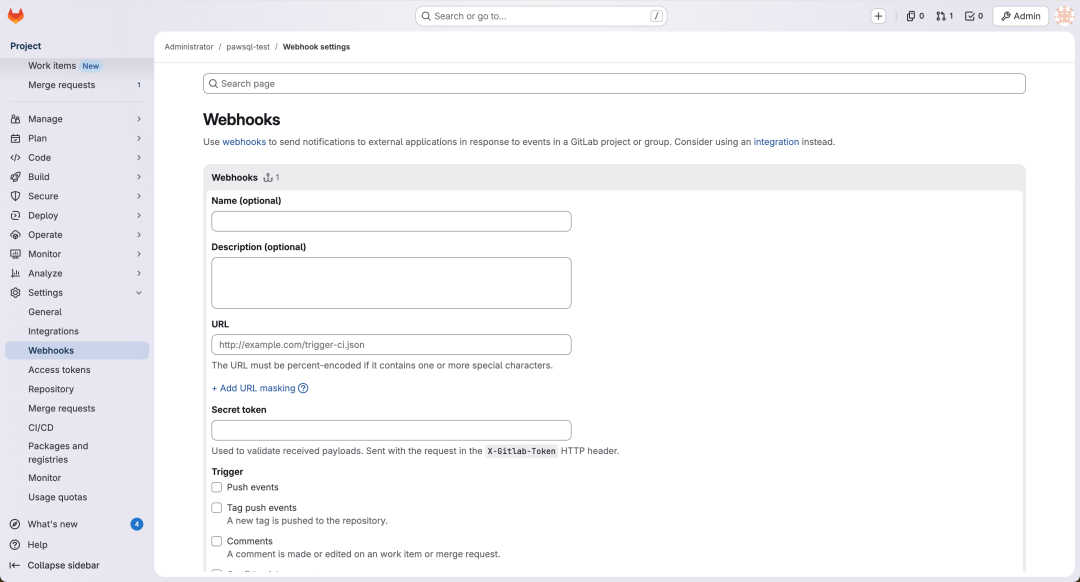Collapse the Settings section chevron
The width and height of the screenshot is (1080, 582).
(139, 293)
